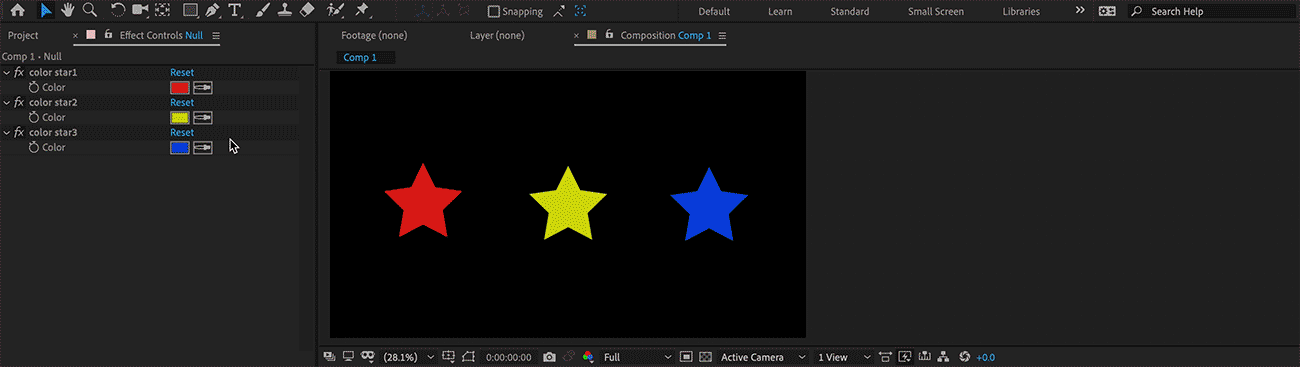
Task: Open the choose grid and guide options icon
Action: 448,357
